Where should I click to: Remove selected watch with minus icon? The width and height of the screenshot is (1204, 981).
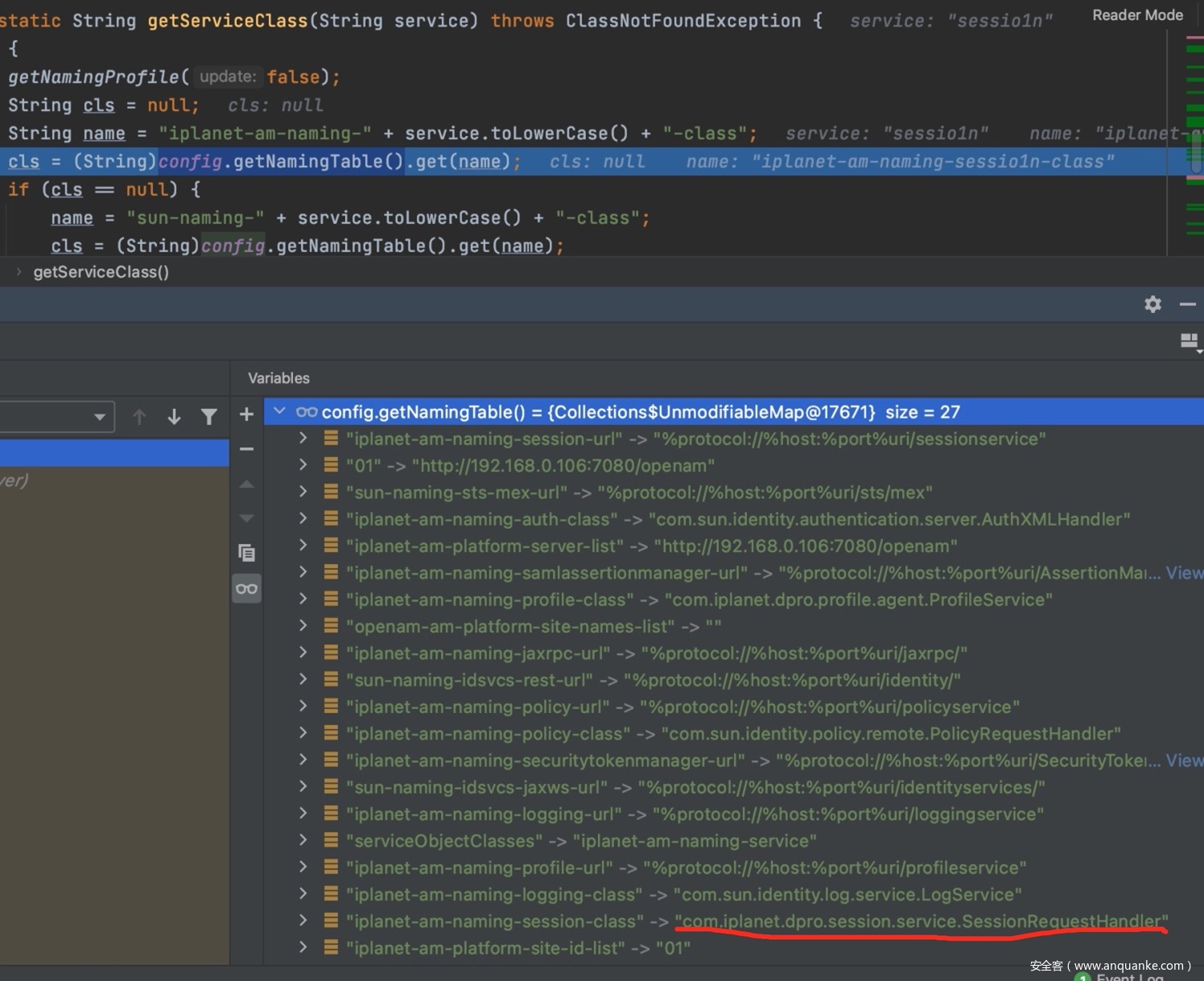click(x=247, y=449)
